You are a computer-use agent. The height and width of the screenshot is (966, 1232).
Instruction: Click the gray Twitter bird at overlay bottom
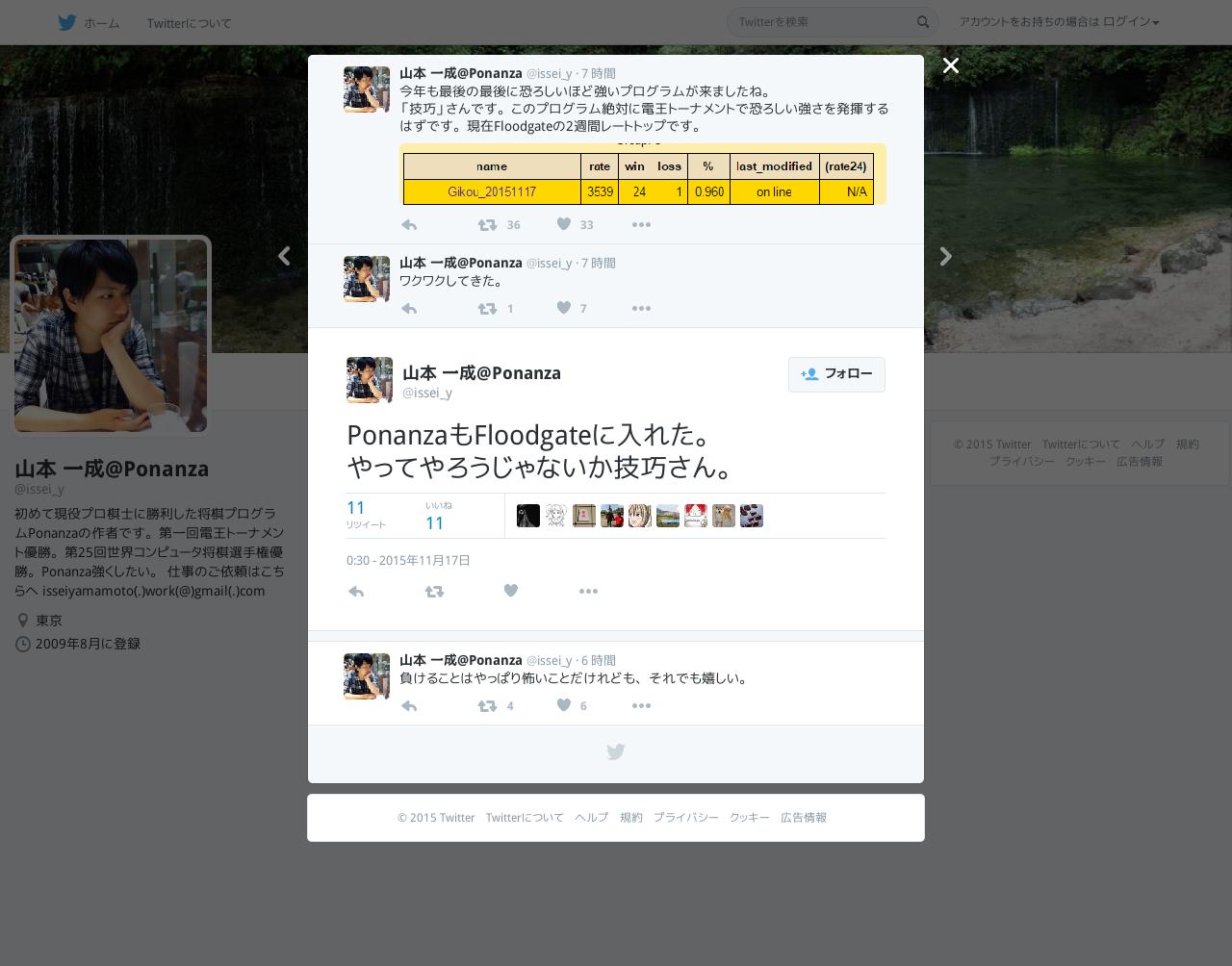click(x=616, y=752)
